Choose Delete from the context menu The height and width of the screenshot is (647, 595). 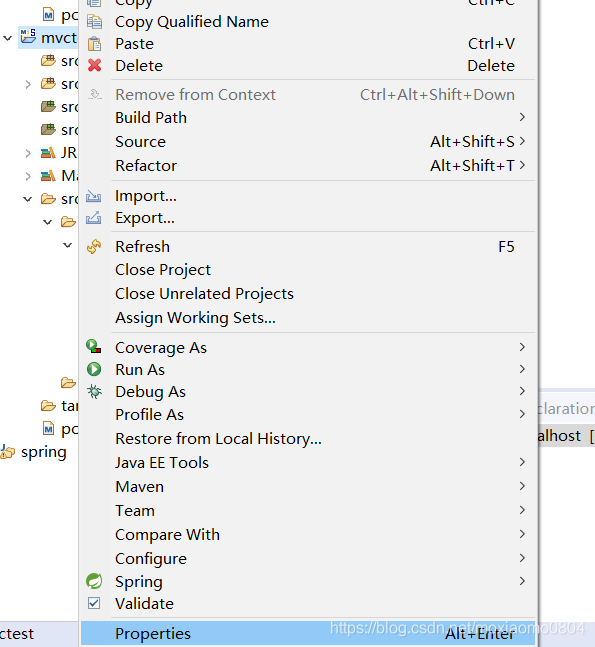[x=308, y=66]
